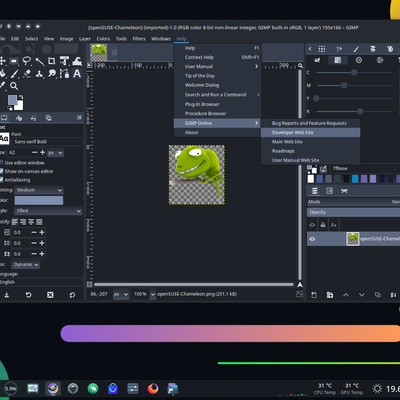Select the Paths tool
The width and height of the screenshot is (400, 400).
[x=64, y=73]
